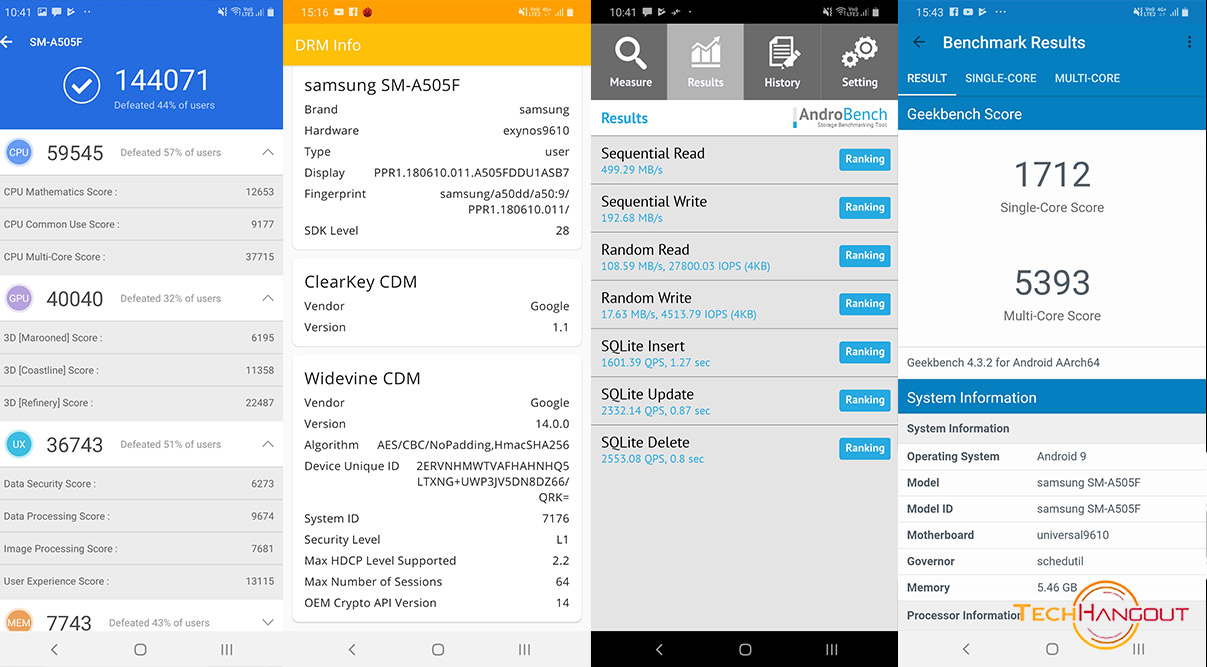Screen dimensions: 1207x667
Task: Select the Results tab in AndroBench
Action: [x=706, y=61]
